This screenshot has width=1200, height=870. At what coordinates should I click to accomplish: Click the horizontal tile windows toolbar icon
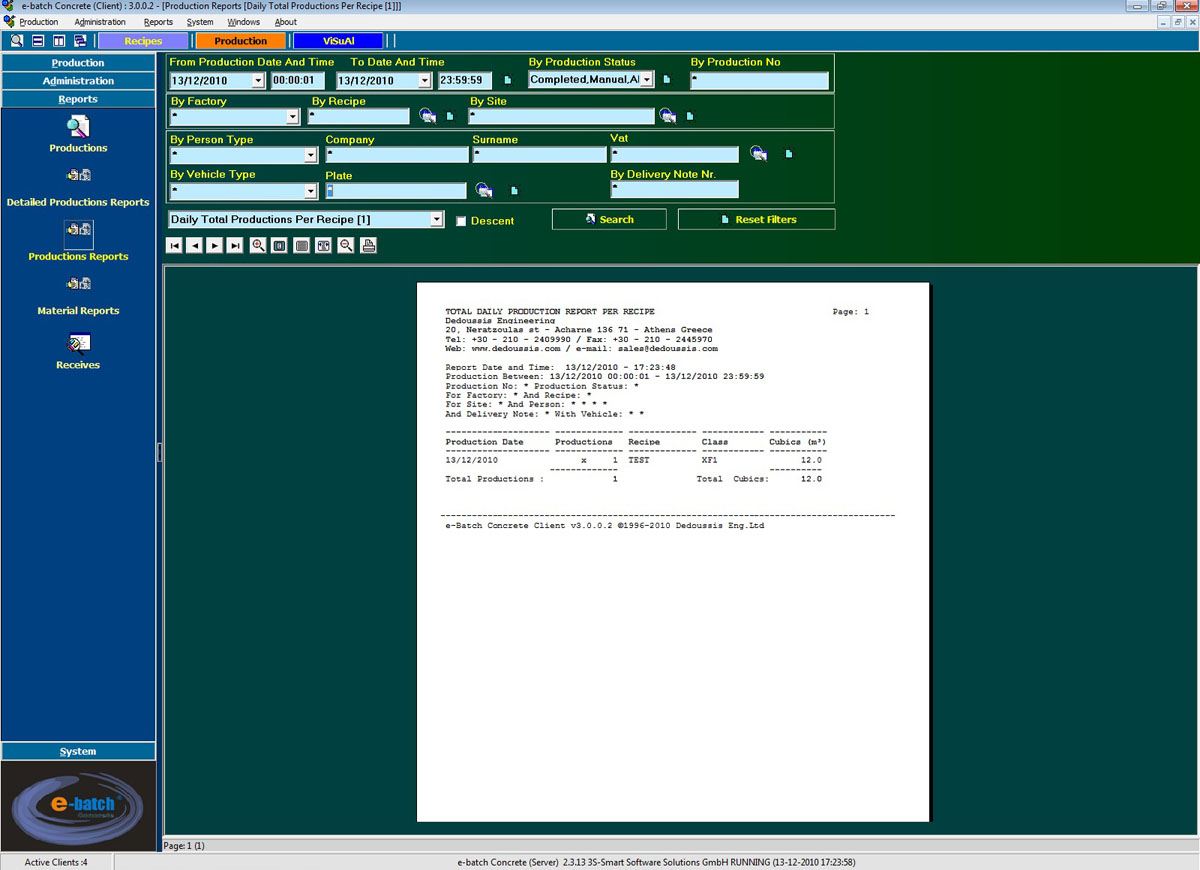click(x=38, y=41)
